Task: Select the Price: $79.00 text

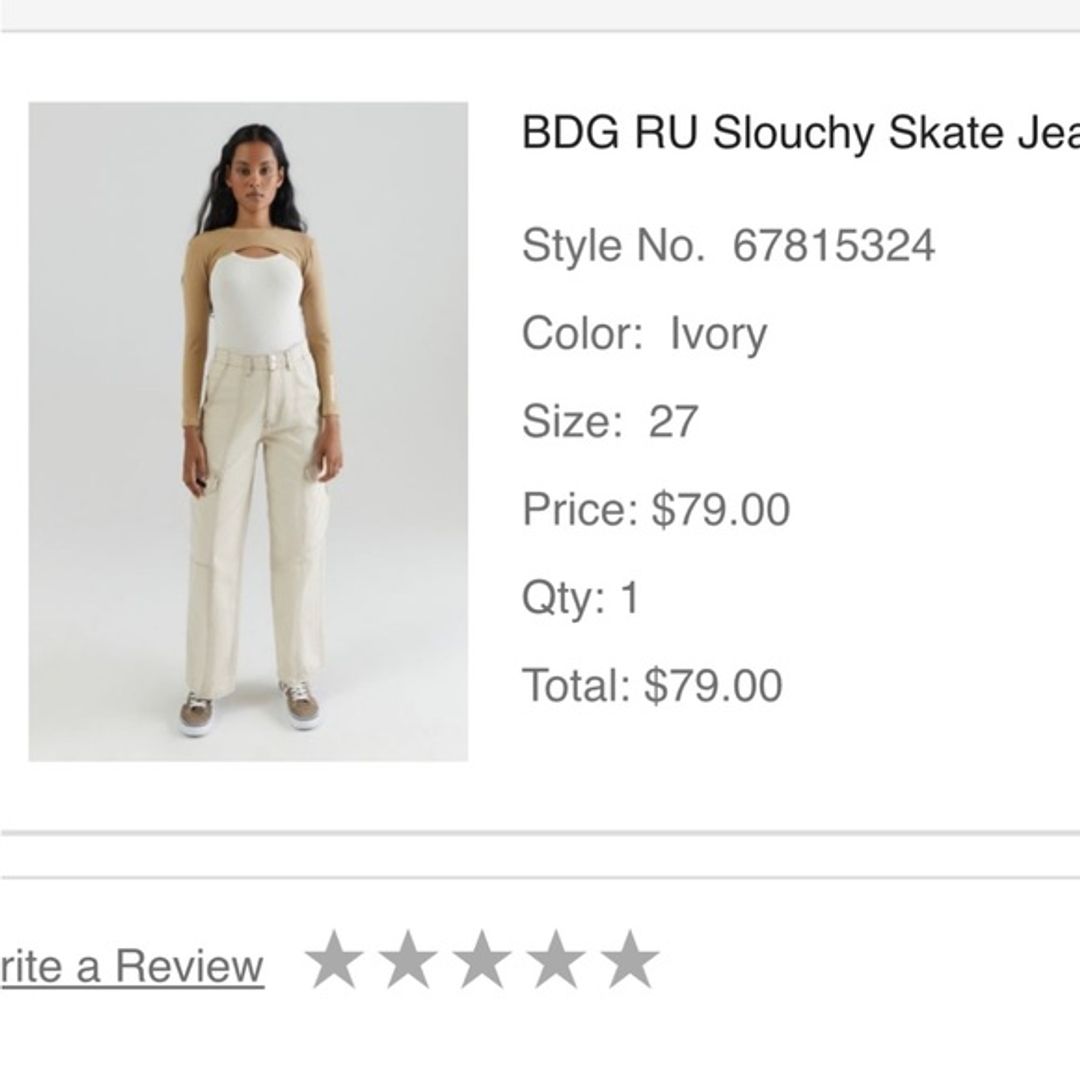Action: coord(655,509)
